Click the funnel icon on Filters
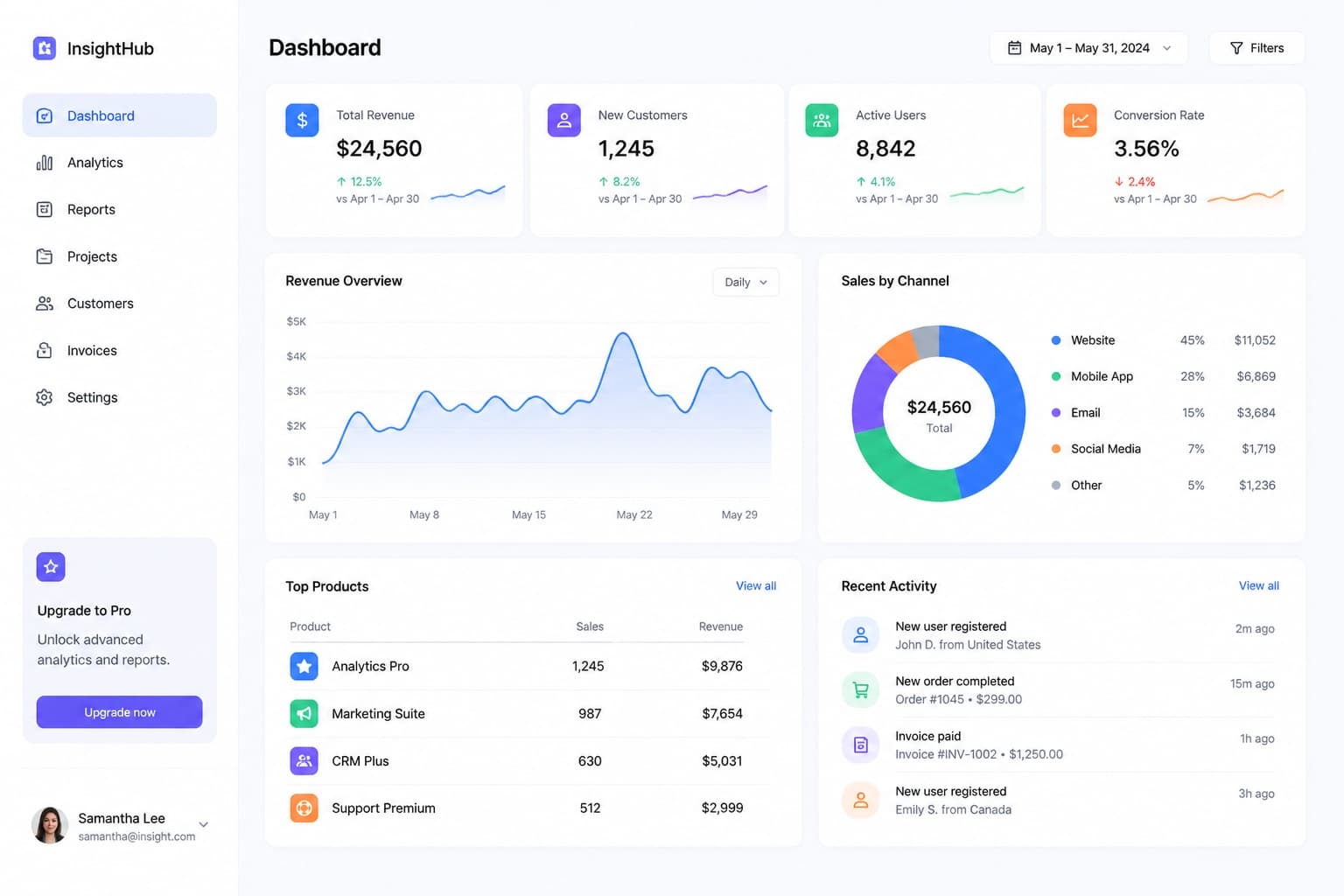The width and height of the screenshot is (1344, 896). [1236, 48]
